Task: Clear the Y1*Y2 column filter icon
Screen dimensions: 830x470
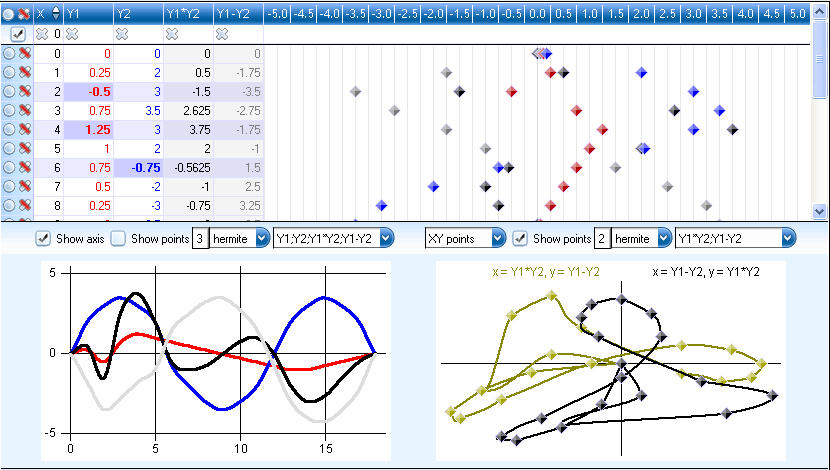Action: (x=172, y=34)
